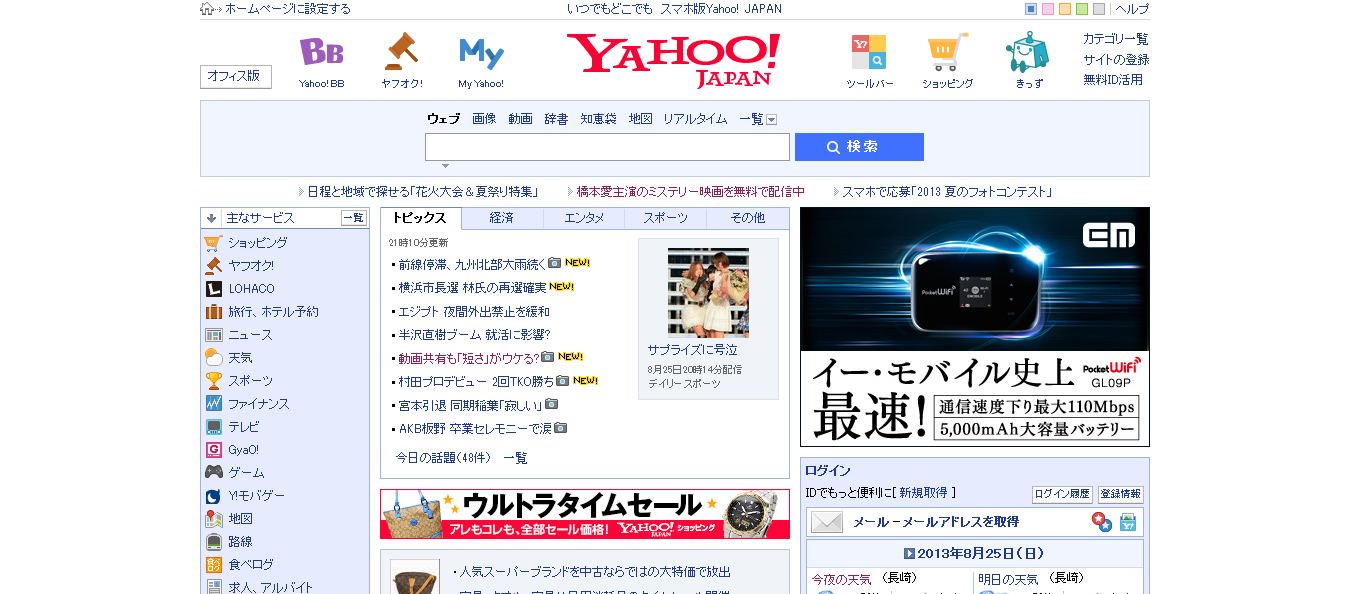1349x594 pixels.
Task: Click camera icon next to 前線停滞 headline
Action: [554, 263]
